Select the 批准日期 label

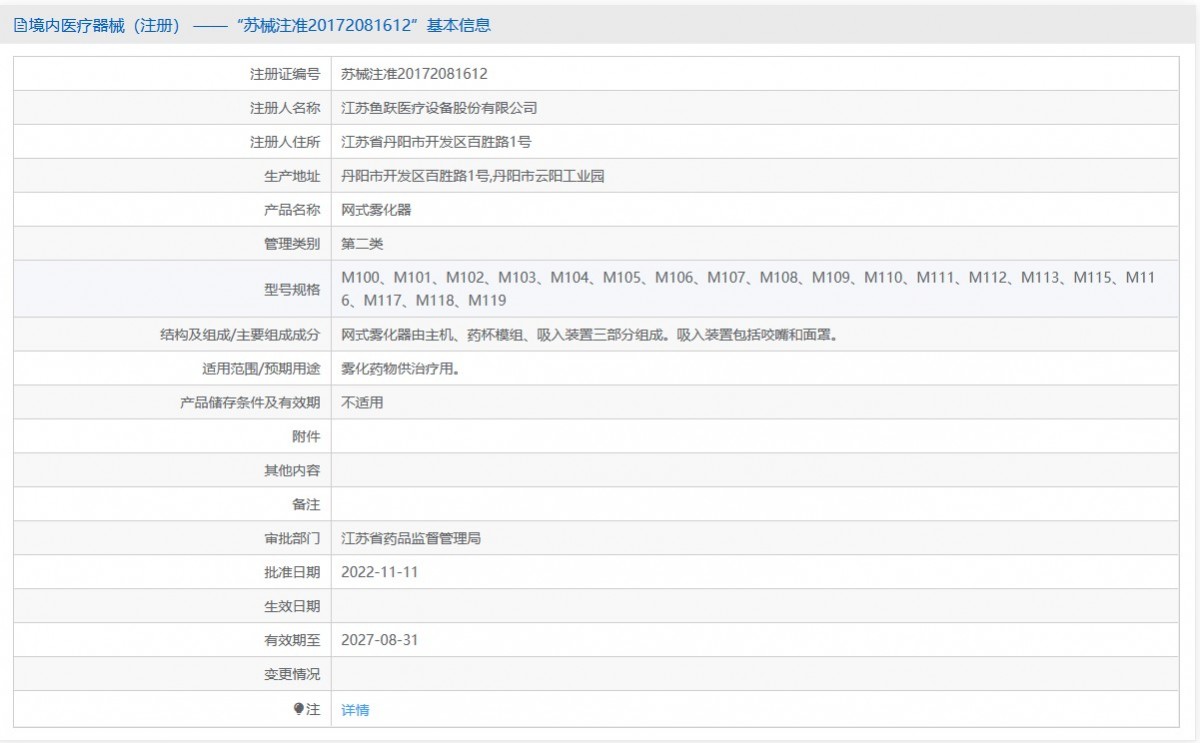pos(292,573)
